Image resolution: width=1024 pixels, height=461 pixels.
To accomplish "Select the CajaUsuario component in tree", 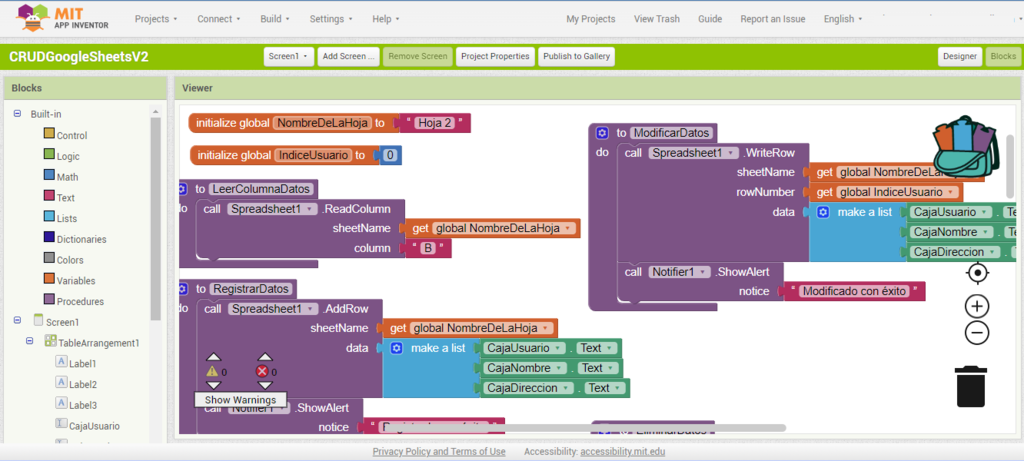I will click(x=94, y=426).
